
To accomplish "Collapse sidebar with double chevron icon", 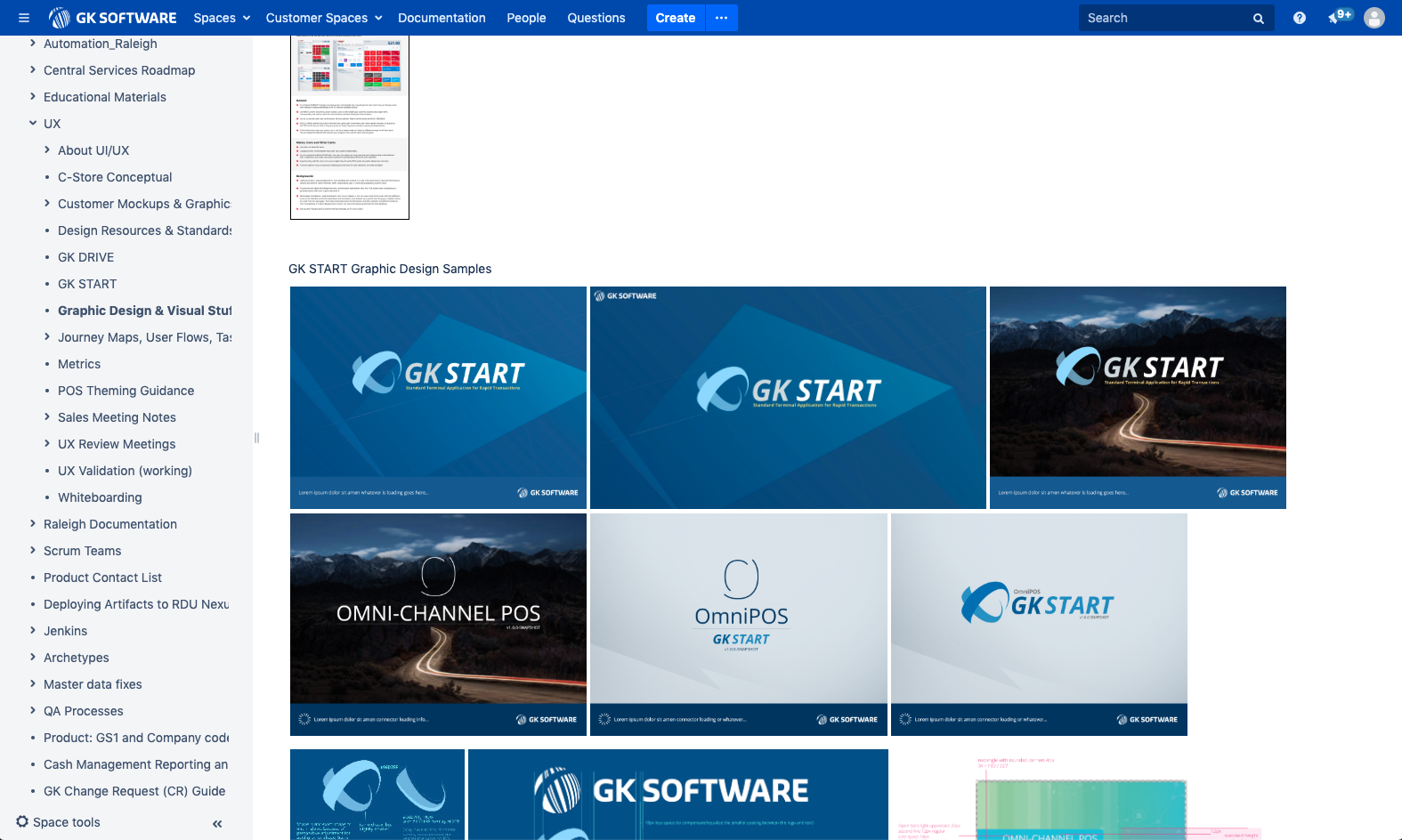I will (x=217, y=823).
